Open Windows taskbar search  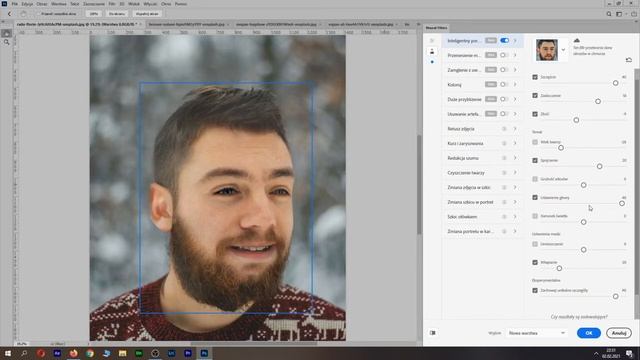tap(24, 353)
